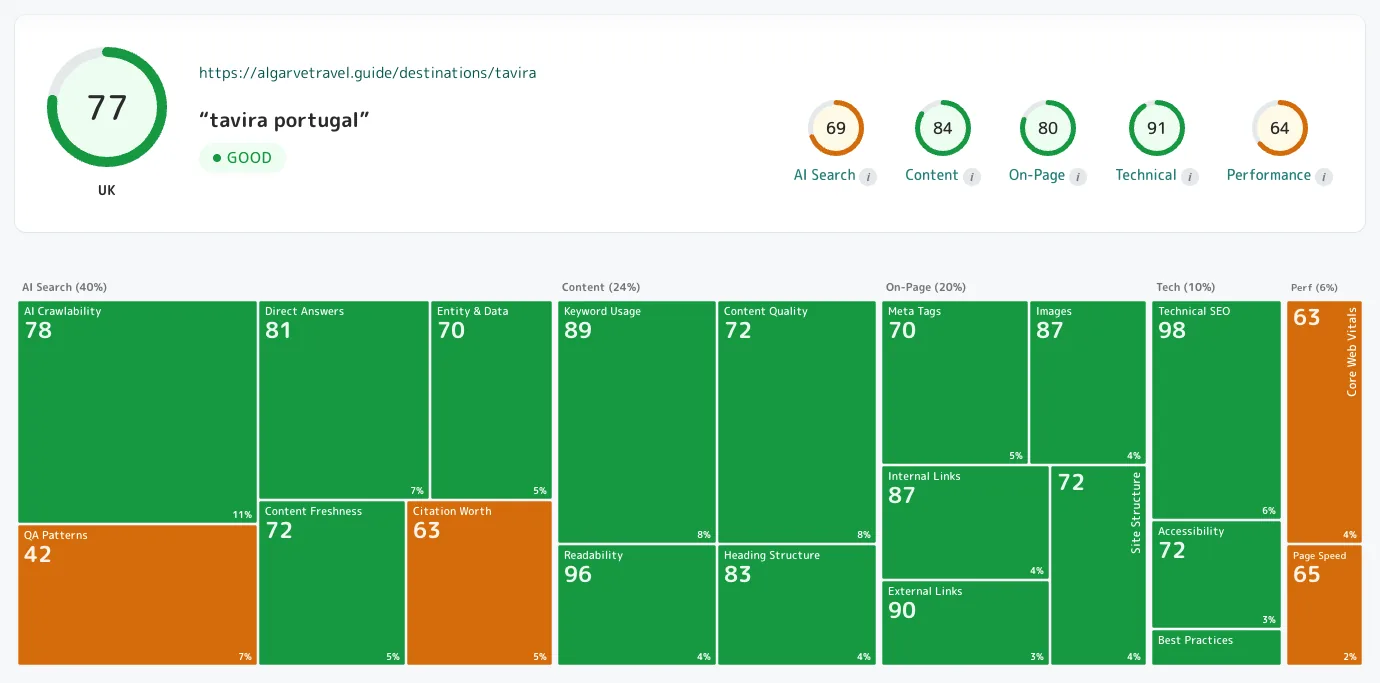Select the Internal Links tile

966,523
